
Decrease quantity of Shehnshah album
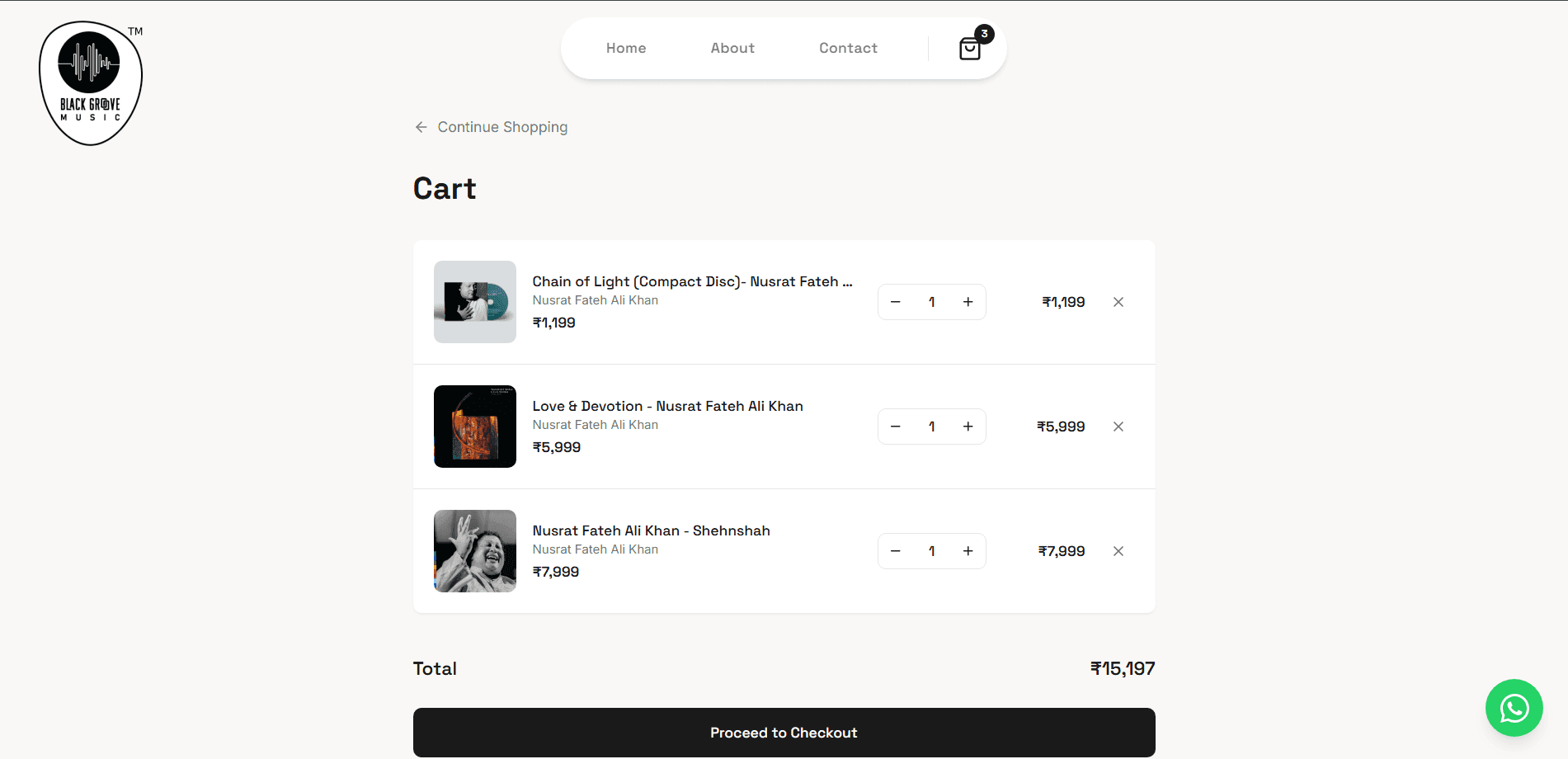(896, 551)
